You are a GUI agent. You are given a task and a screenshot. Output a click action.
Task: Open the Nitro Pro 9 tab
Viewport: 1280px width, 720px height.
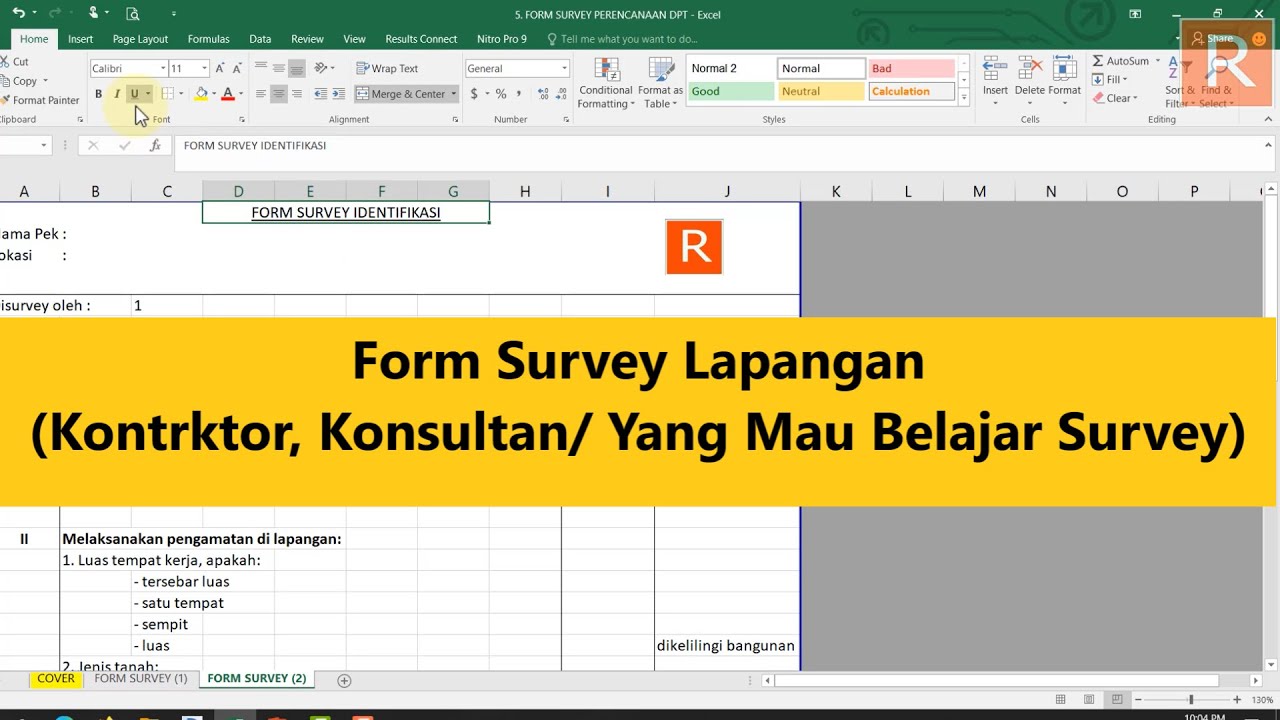pos(502,39)
